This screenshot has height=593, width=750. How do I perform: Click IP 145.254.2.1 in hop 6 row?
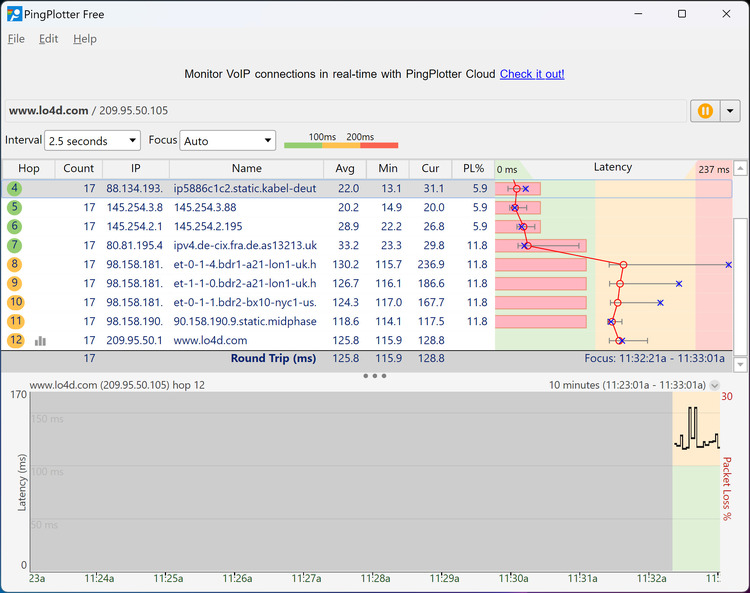[134, 226]
